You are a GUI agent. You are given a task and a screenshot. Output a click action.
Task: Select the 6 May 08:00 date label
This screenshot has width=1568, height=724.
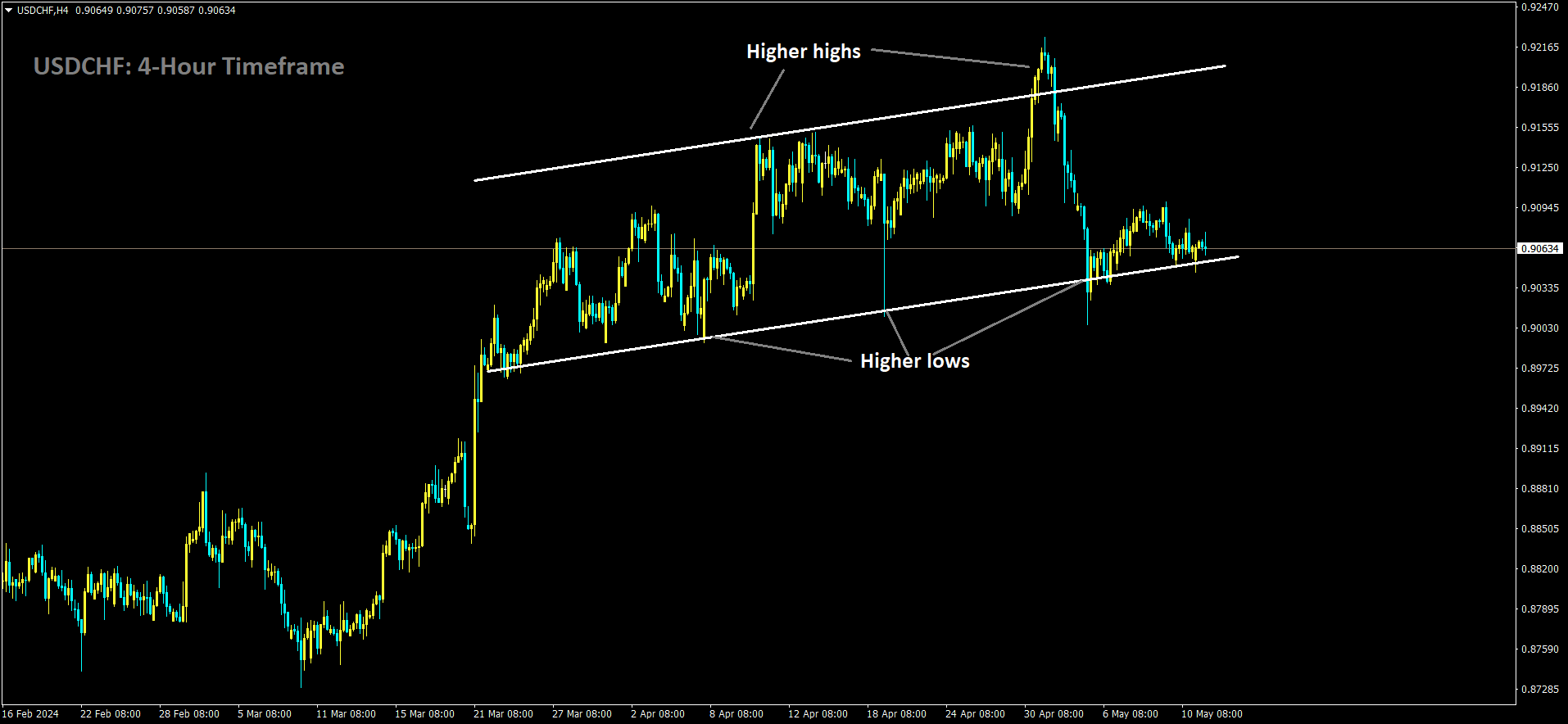click(x=1131, y=714)
